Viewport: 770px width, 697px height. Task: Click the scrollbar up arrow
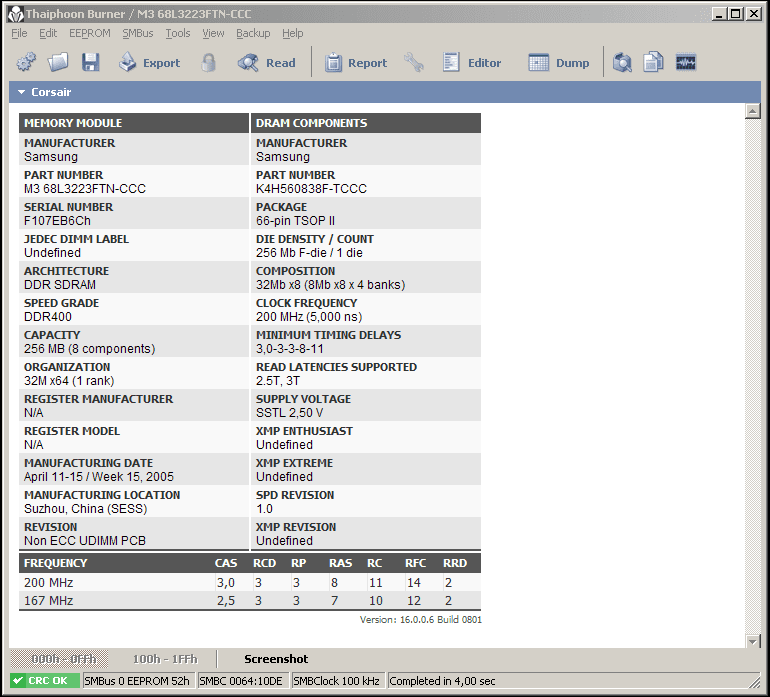(x=752, y=111)
